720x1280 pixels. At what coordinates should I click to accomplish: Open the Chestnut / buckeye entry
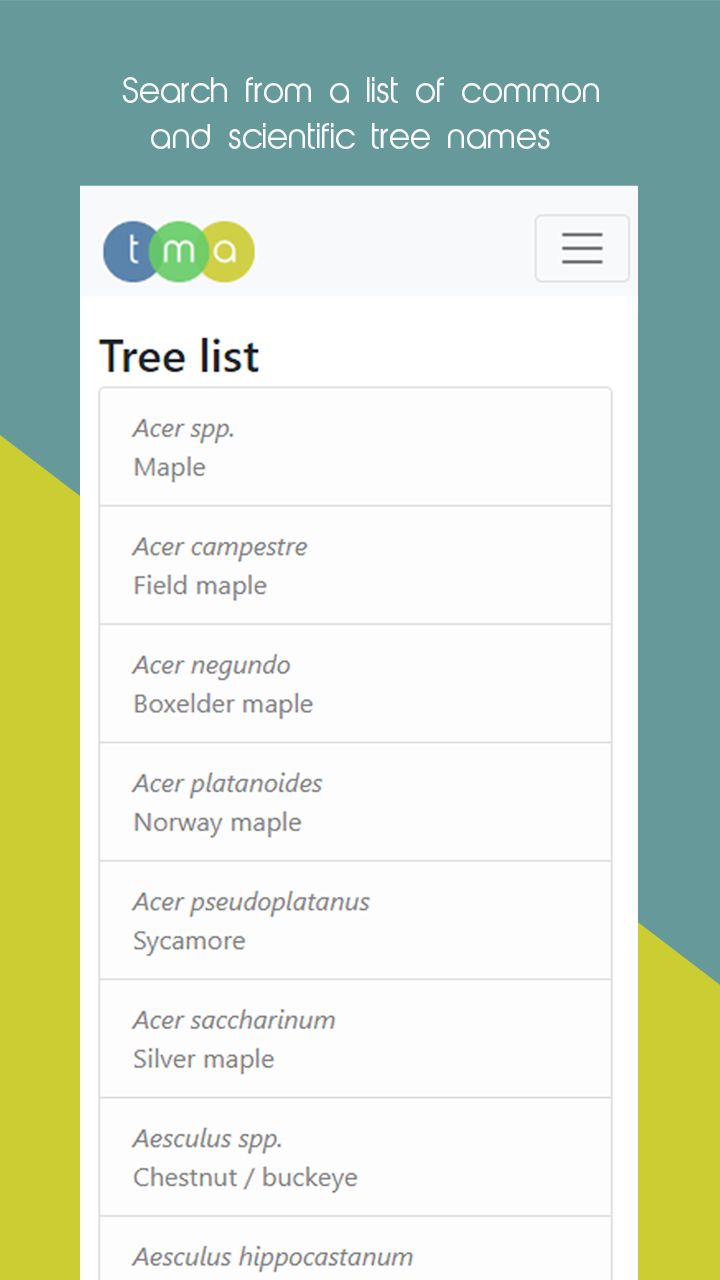355,1157
